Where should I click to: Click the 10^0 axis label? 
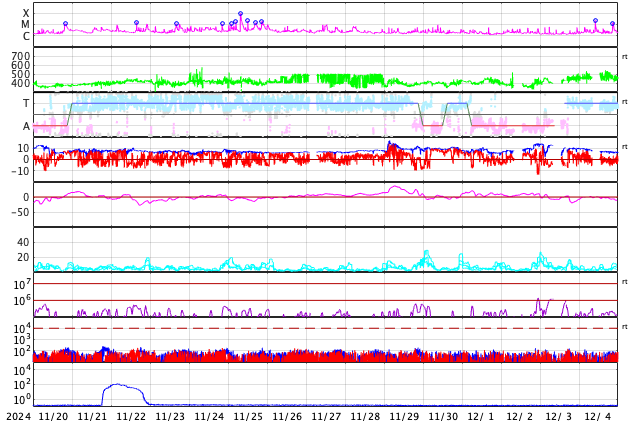[x=21, y=399]
